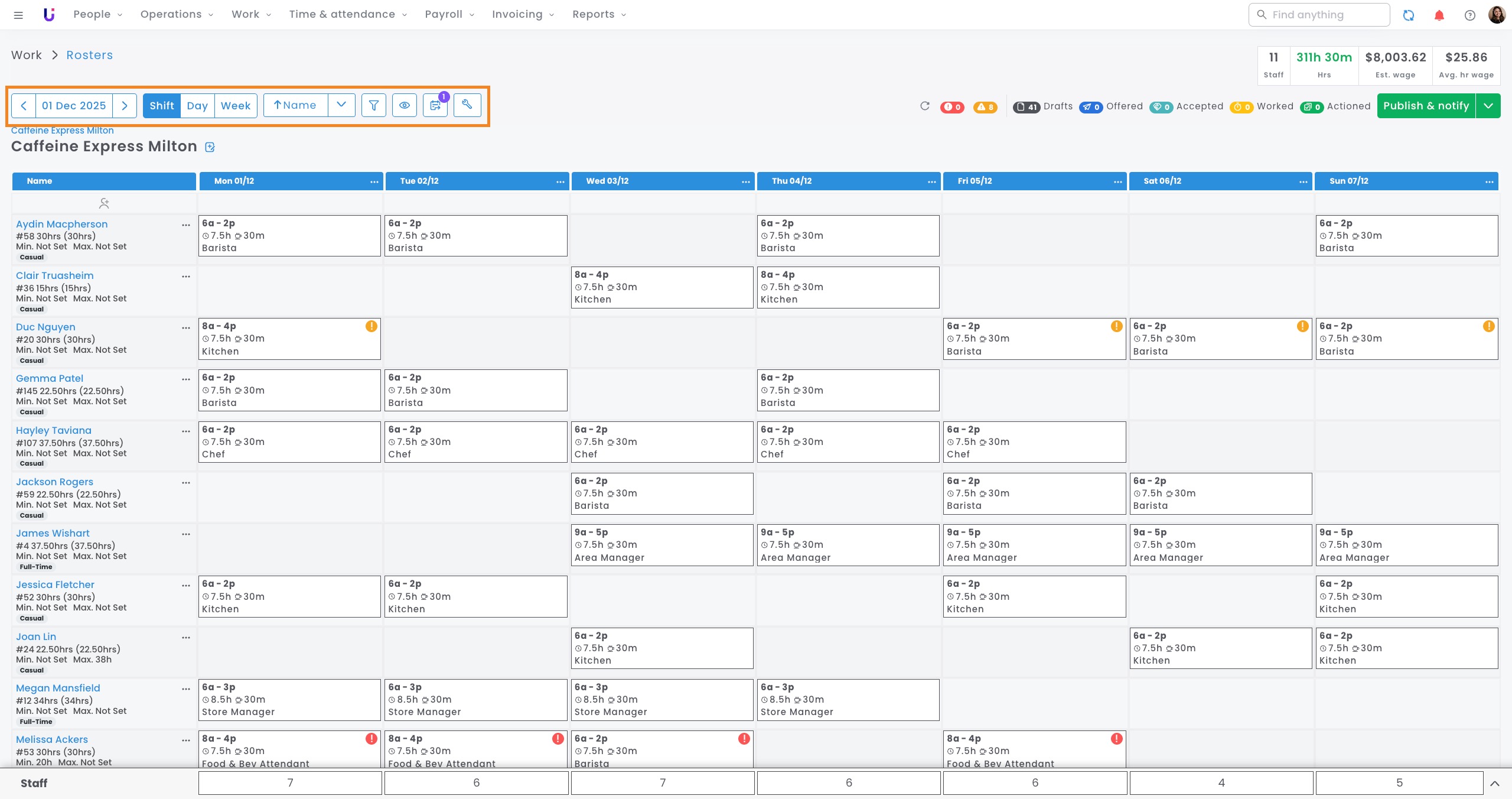Expand Publish & notify dropdown arrow

click(1488, 106)
